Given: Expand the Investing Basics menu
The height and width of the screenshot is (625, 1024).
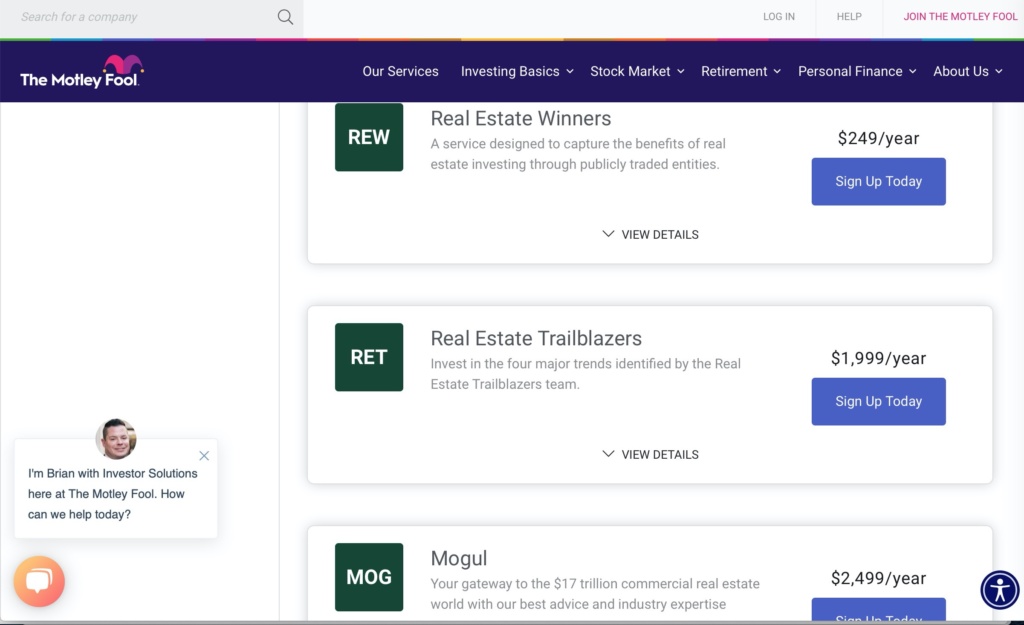Looking at the screenshot, I should [x=517, y=71].
